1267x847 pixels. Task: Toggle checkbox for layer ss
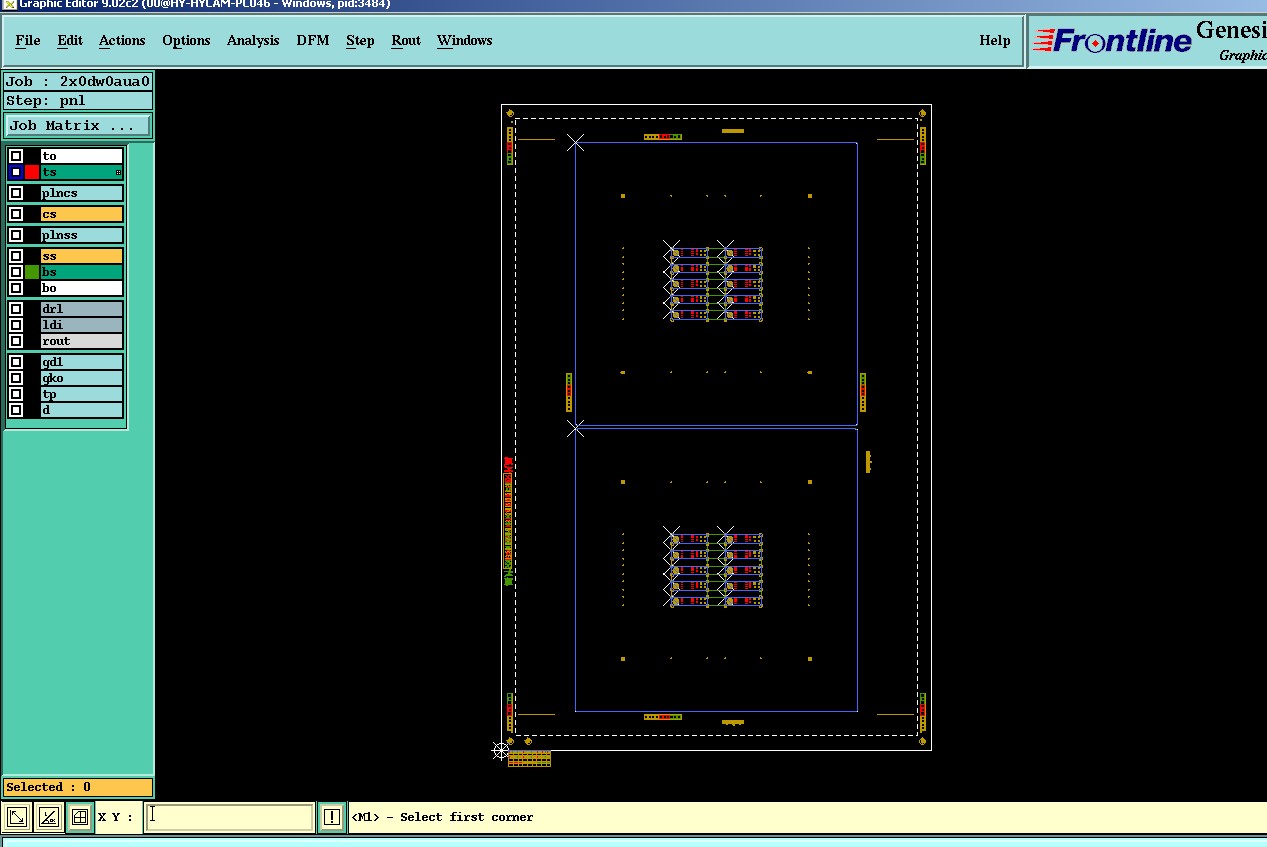[16, 256]
